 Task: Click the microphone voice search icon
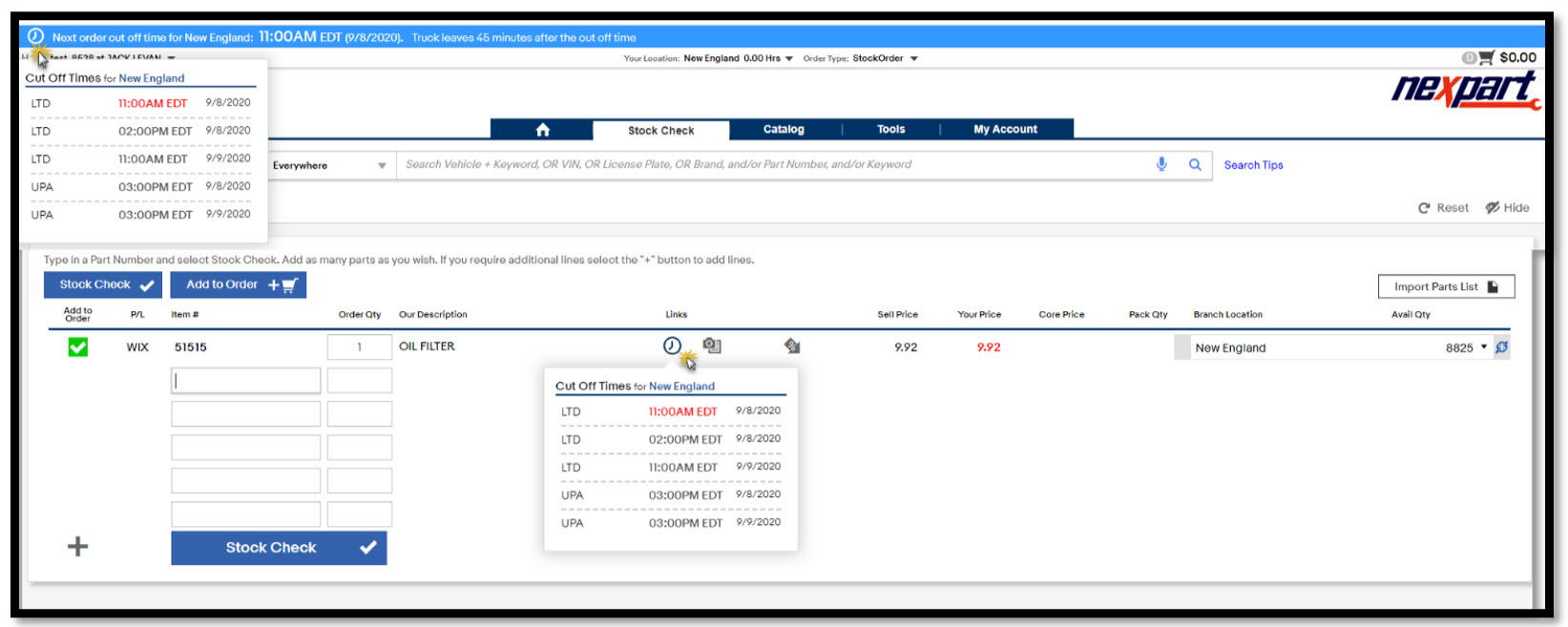click(x=1161, y=164)
